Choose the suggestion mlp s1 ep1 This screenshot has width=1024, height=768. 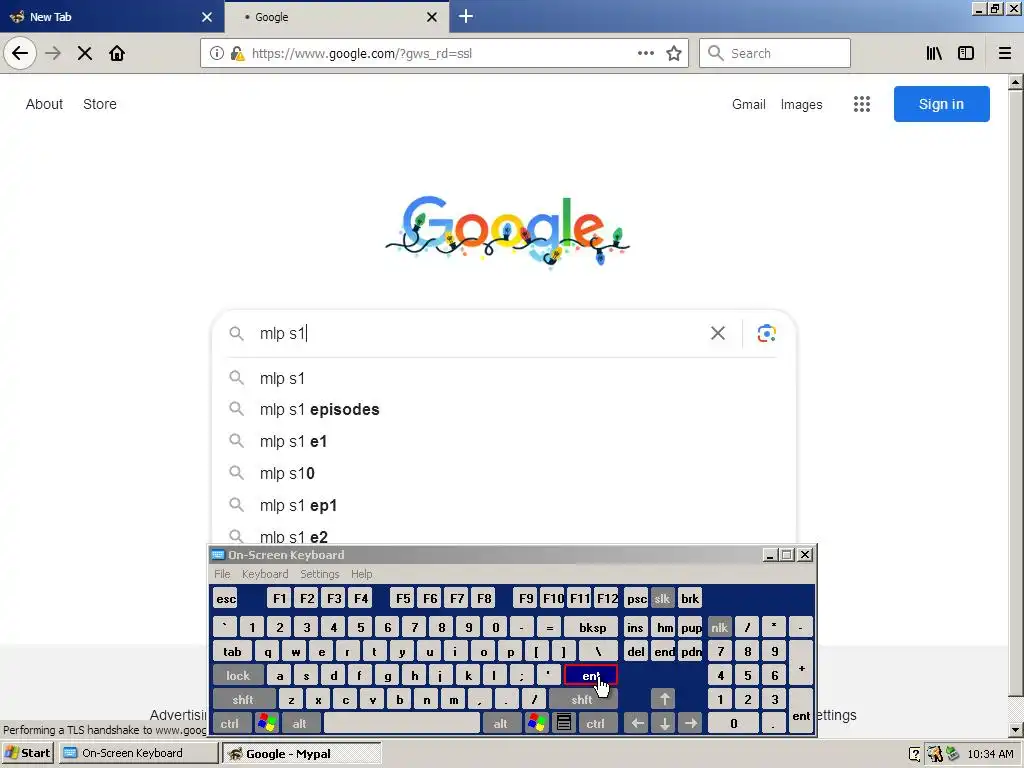coord(503,505)
